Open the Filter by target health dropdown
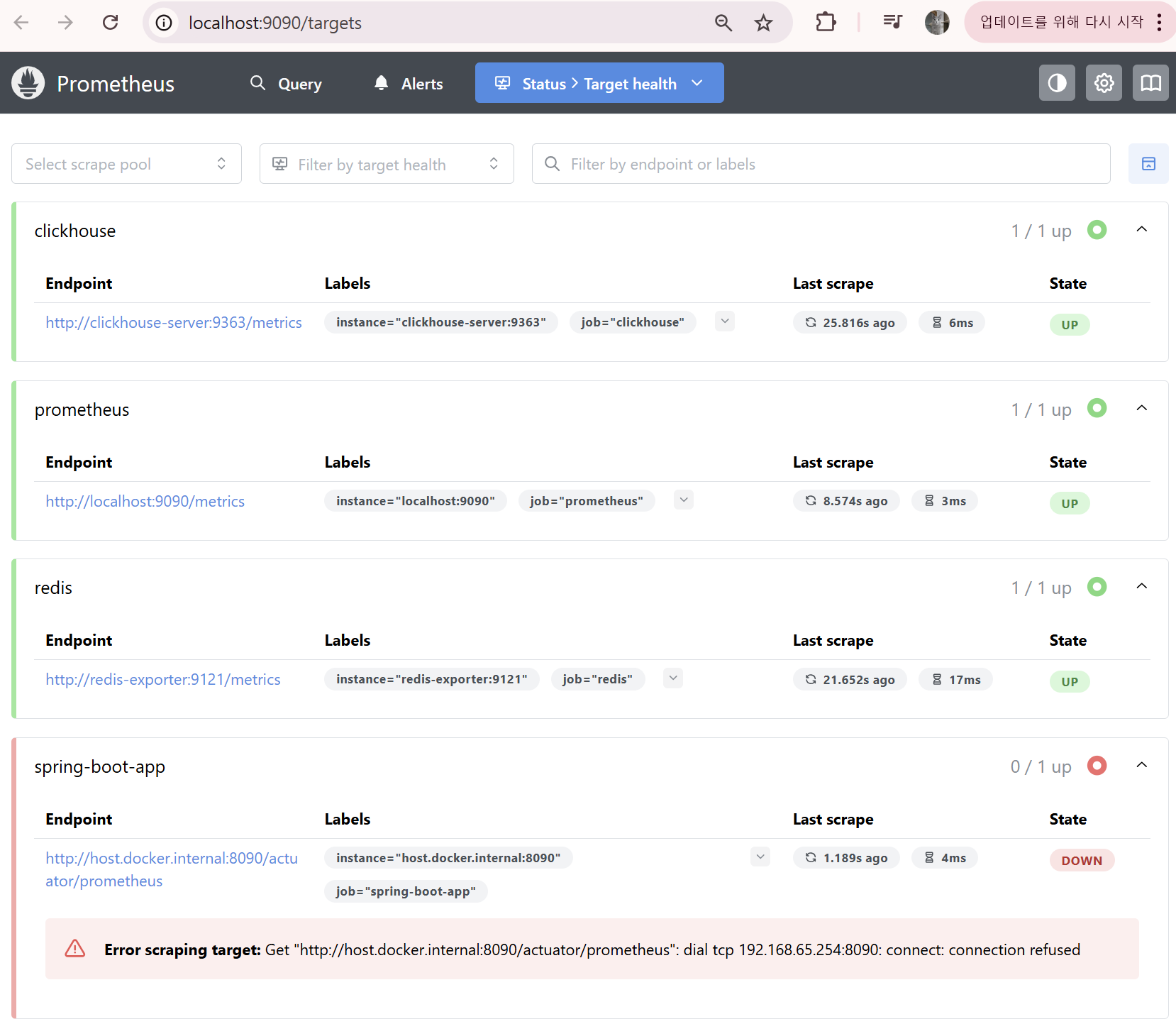The image size is (1176, 1024). coord(387,163)
